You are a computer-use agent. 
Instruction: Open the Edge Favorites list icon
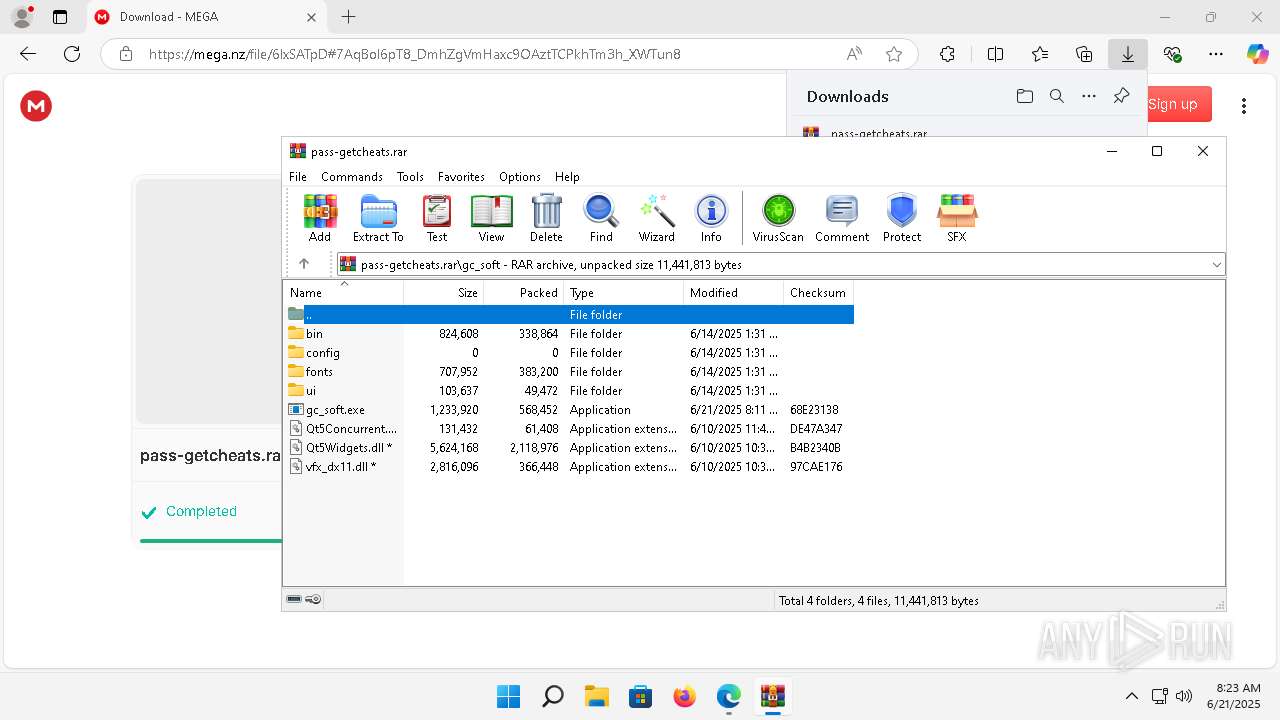tap(1040, 54)
